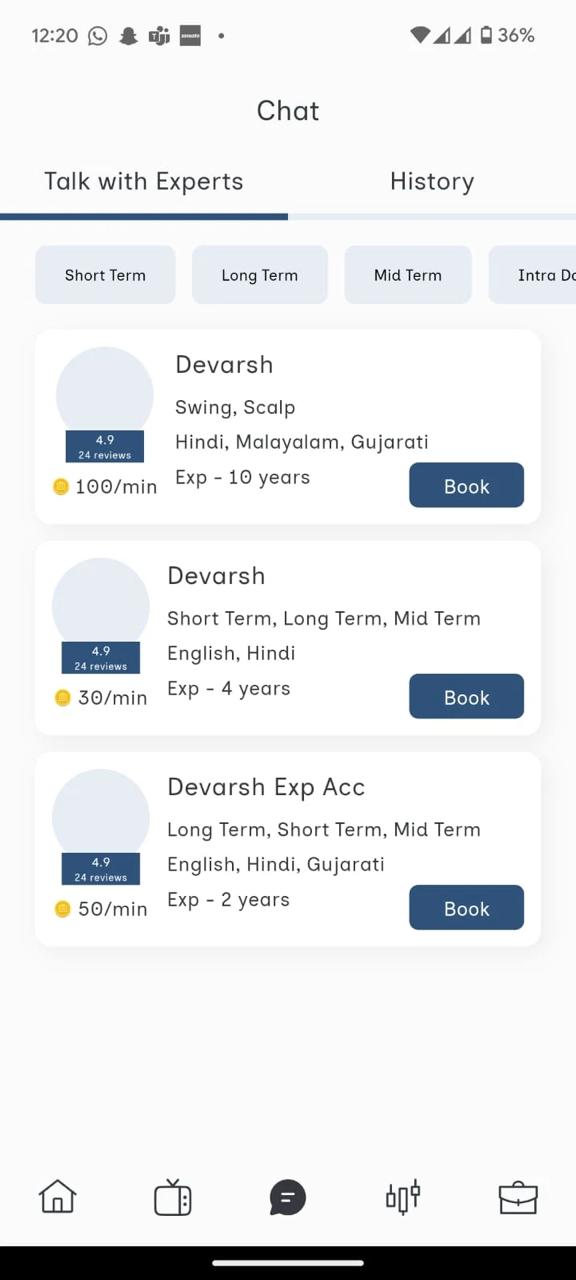Switch to Talk with Experts tab
This screenshot has width=576, height=1280.
pyautogui.click(x=144, y=181)
